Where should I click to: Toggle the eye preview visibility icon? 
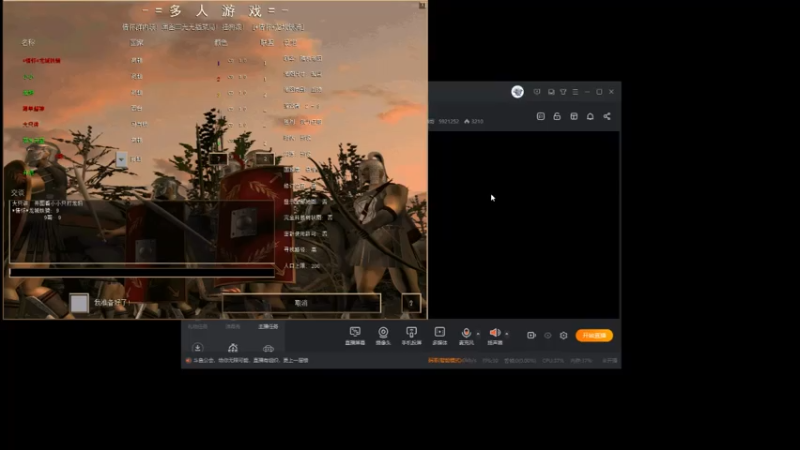[547, 335]
